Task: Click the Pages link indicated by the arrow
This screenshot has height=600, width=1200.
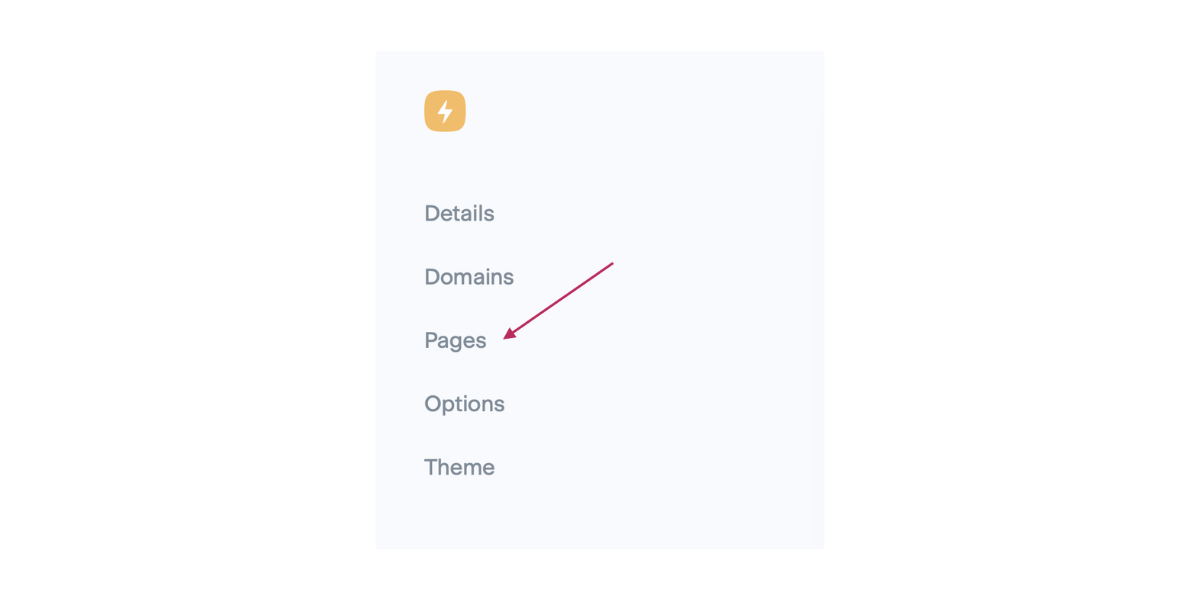Action: click(x=455, y=340)
